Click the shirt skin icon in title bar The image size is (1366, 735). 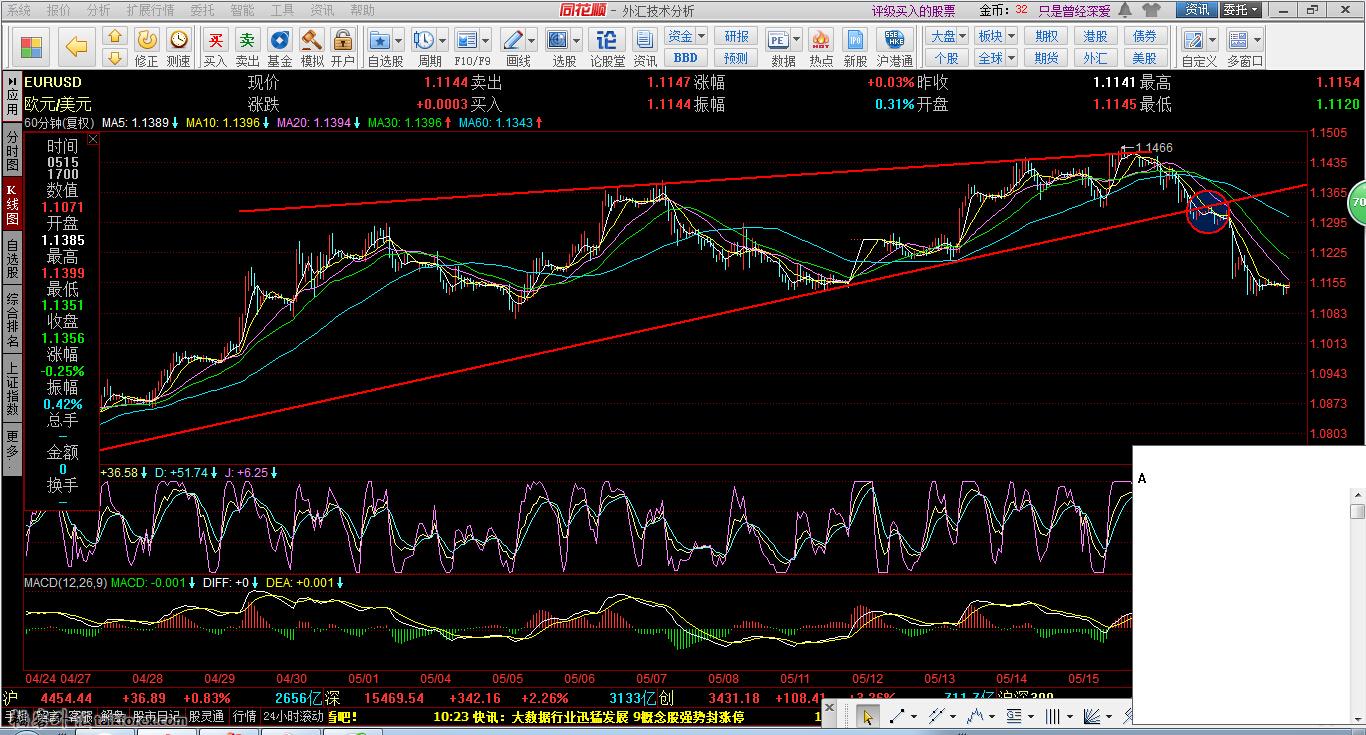[1151, 10]
